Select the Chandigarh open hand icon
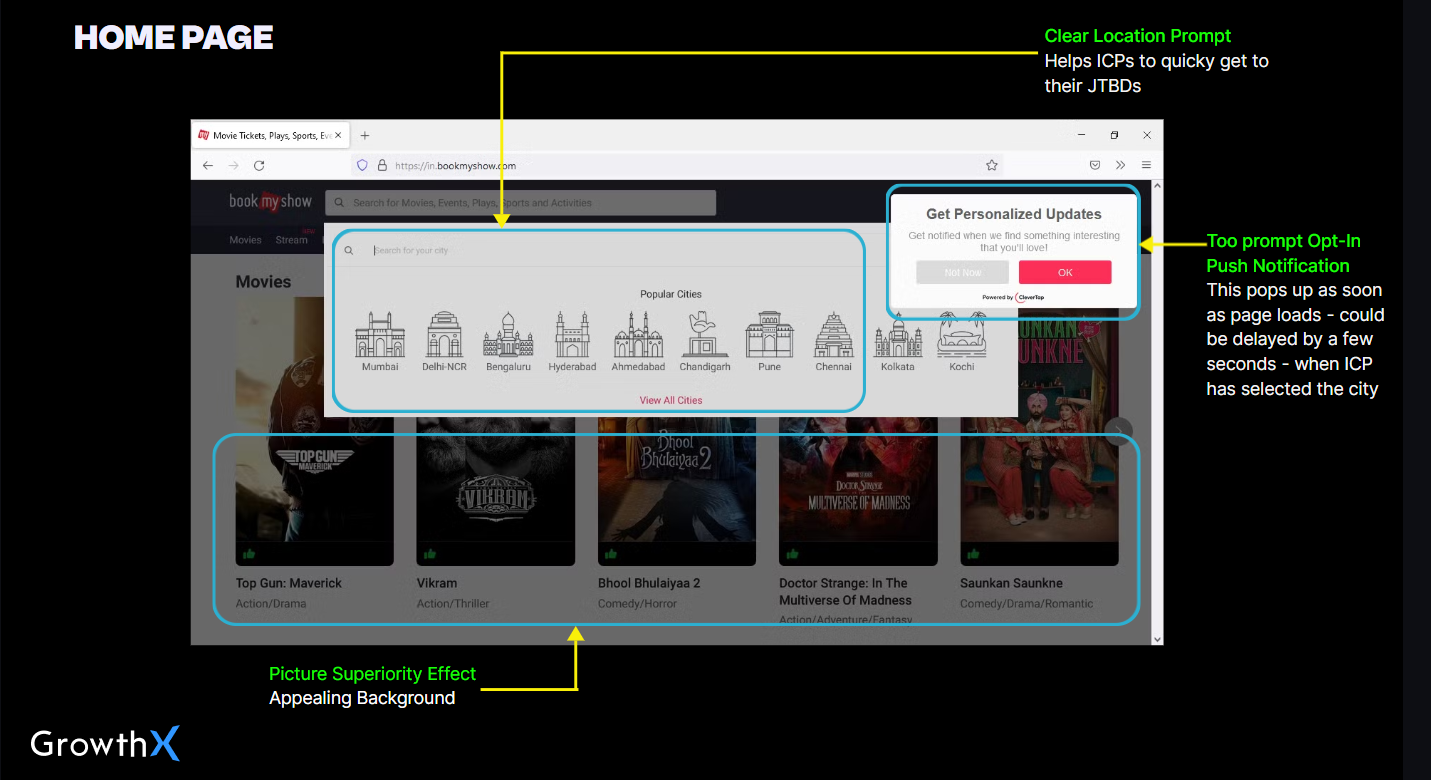 coord(705,334)
